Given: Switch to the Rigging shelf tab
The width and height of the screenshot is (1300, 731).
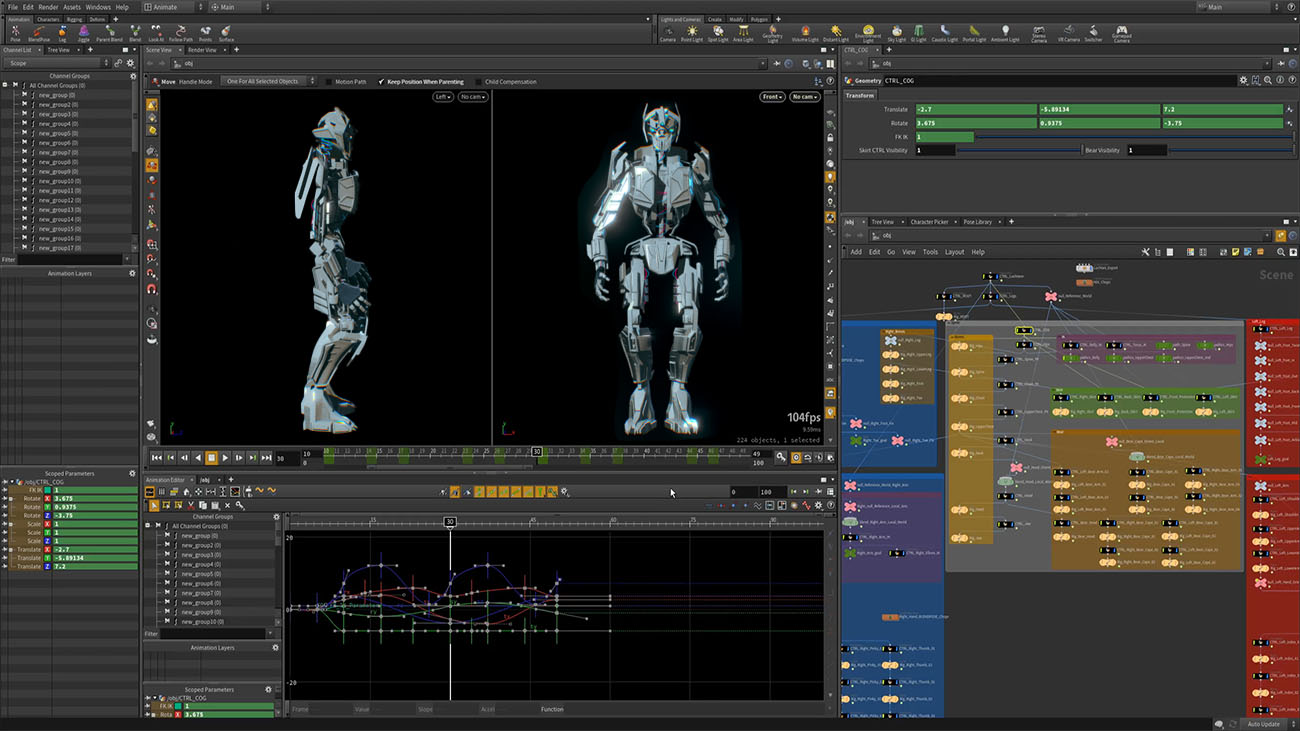Looking at the screenshot, I should 75,19.
